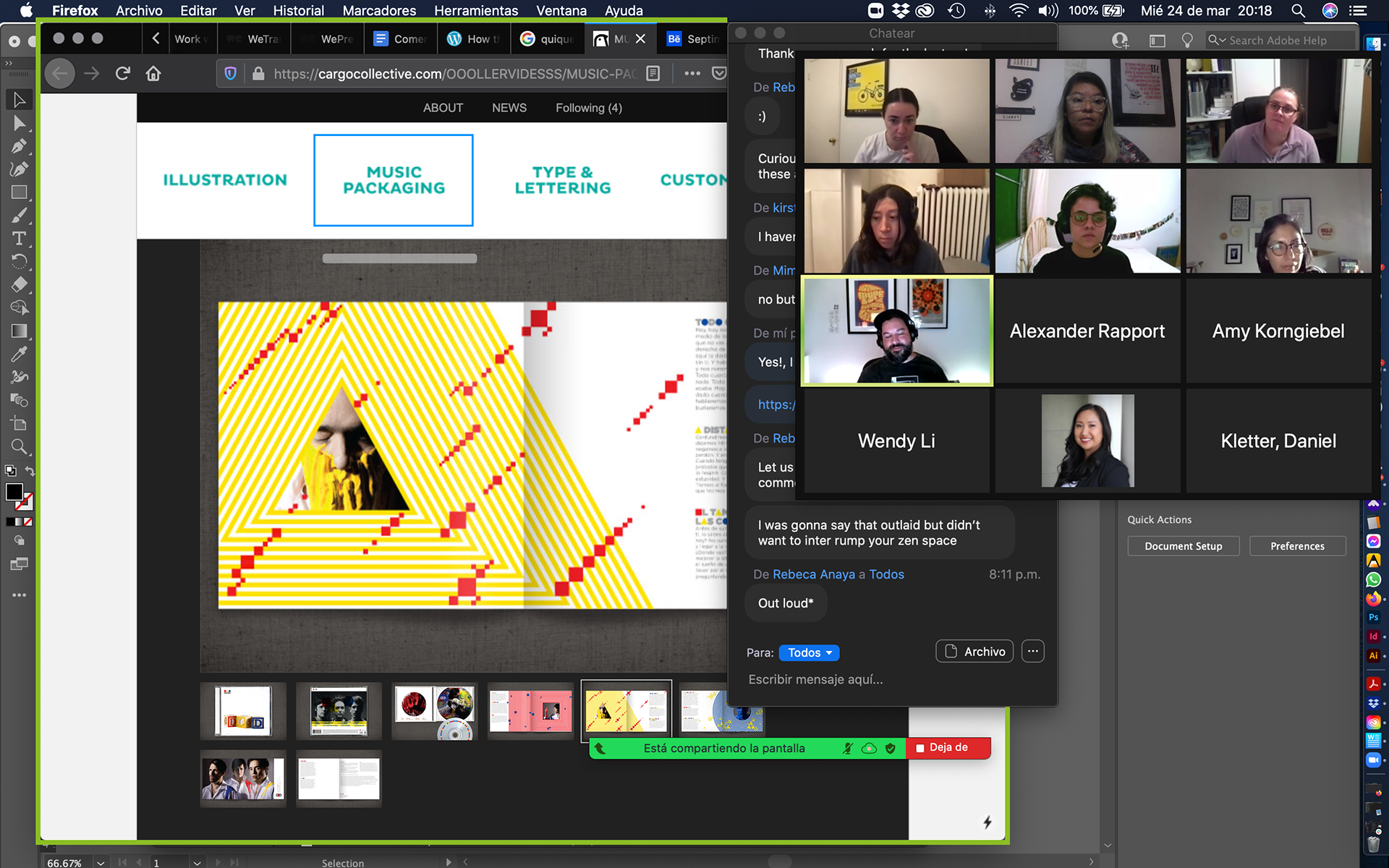This screenshot has height=868, width=1389.
Task: Open Edit Toolbar three-dots menu
Action: tap(19, 595)
